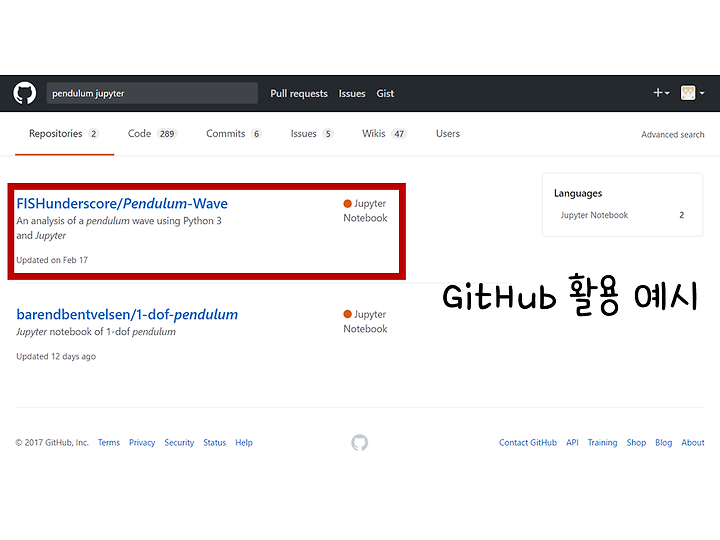Screen dimensions: 720x540
Task: Open Training link in footer
Action: pos(602,443)
